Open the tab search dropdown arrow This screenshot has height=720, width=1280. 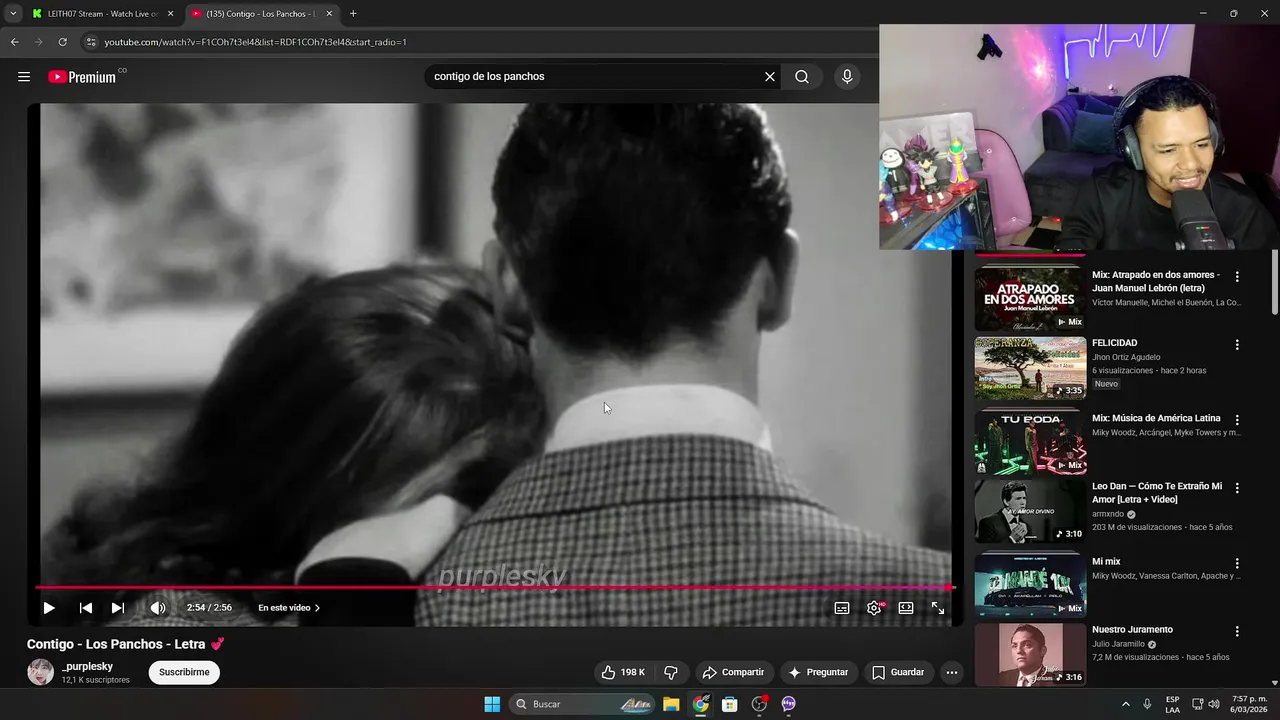[x=13, y=14]
